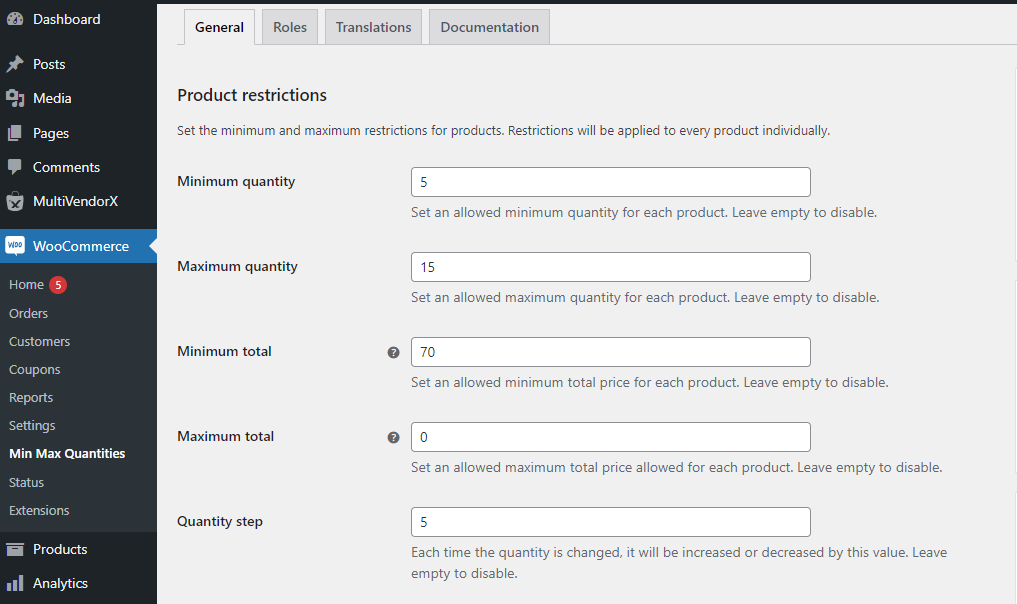Click the WooCommerce Woo logo icon

click(x=15, y=245)
